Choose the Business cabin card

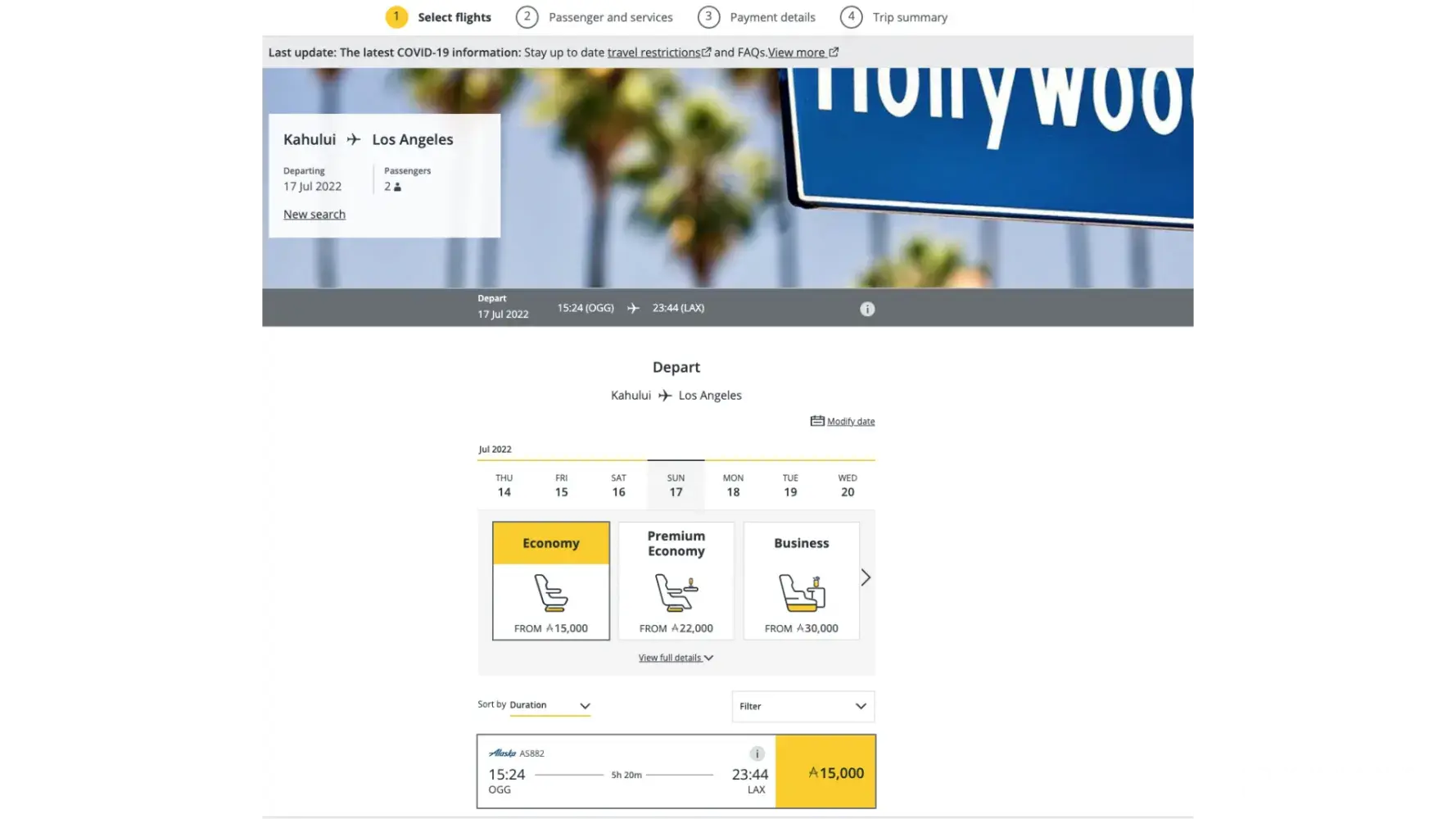click(x=802, y=581)
